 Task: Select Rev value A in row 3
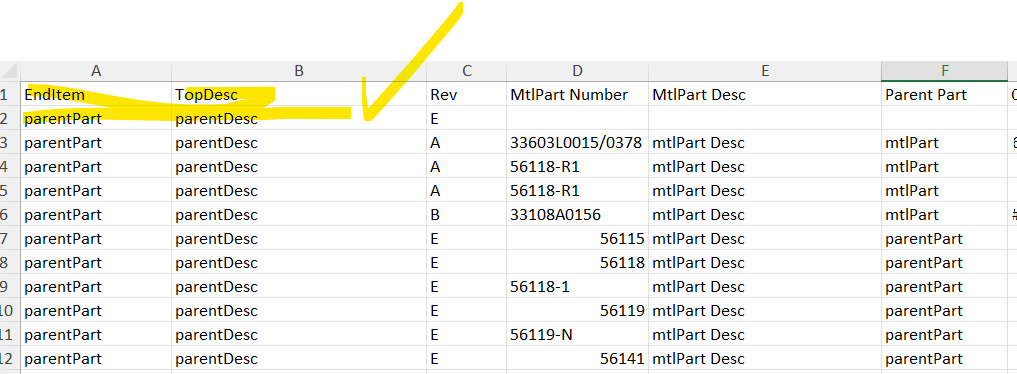466,143
